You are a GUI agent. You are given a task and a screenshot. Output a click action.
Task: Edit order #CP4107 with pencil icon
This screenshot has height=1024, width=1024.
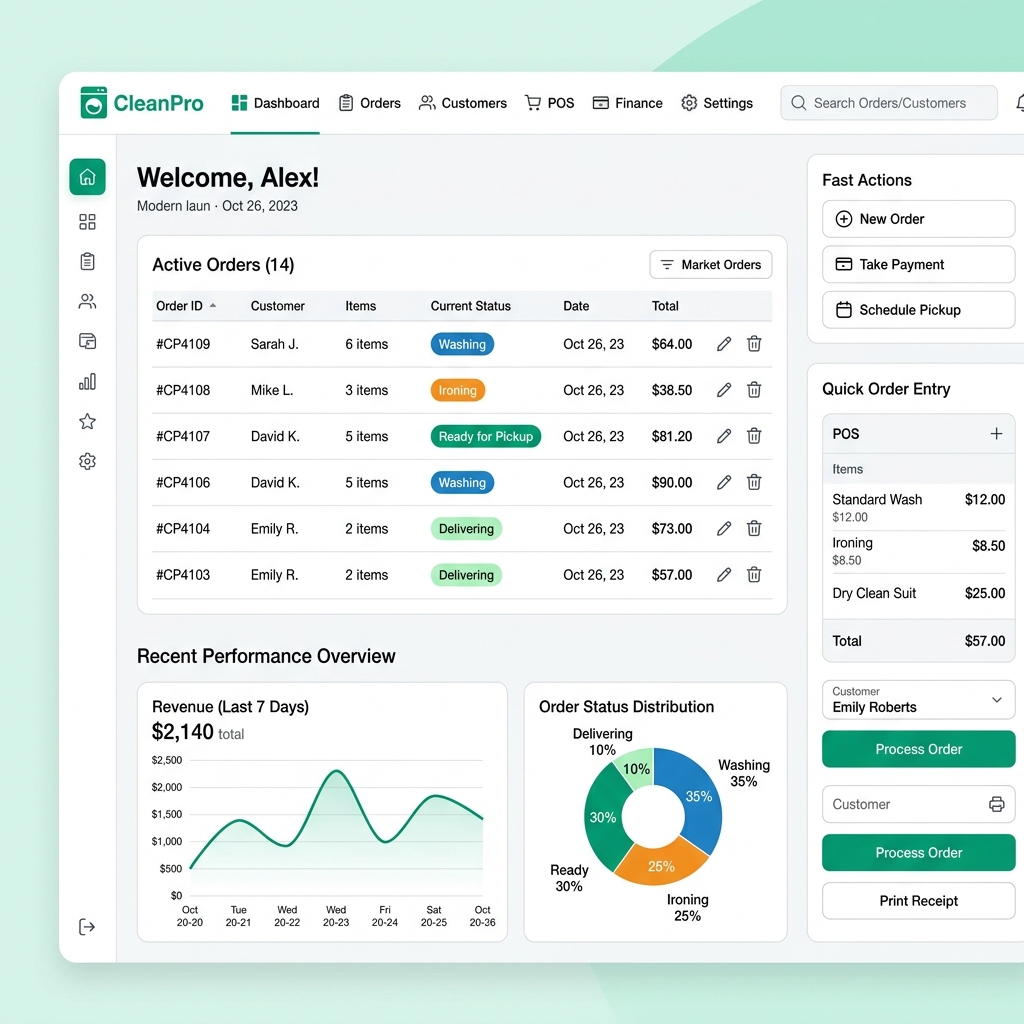click(724, 436)
